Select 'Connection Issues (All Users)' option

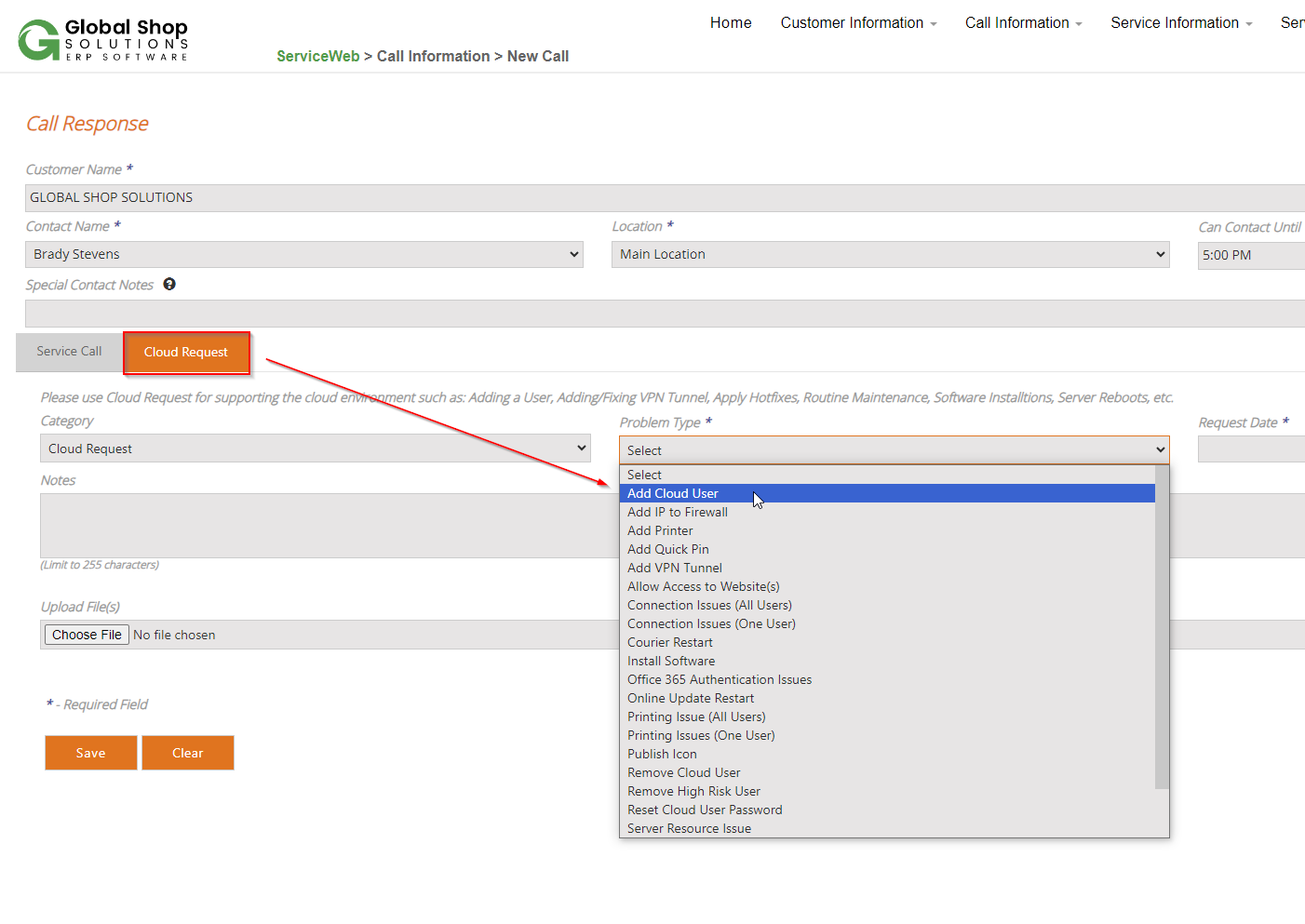click(887, 605)
